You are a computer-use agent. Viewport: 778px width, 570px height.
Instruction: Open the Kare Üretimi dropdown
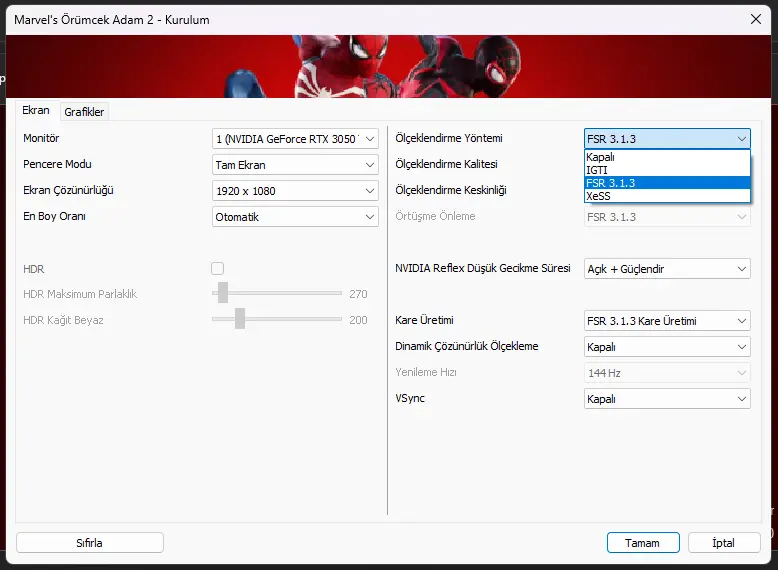coord(667,321)
